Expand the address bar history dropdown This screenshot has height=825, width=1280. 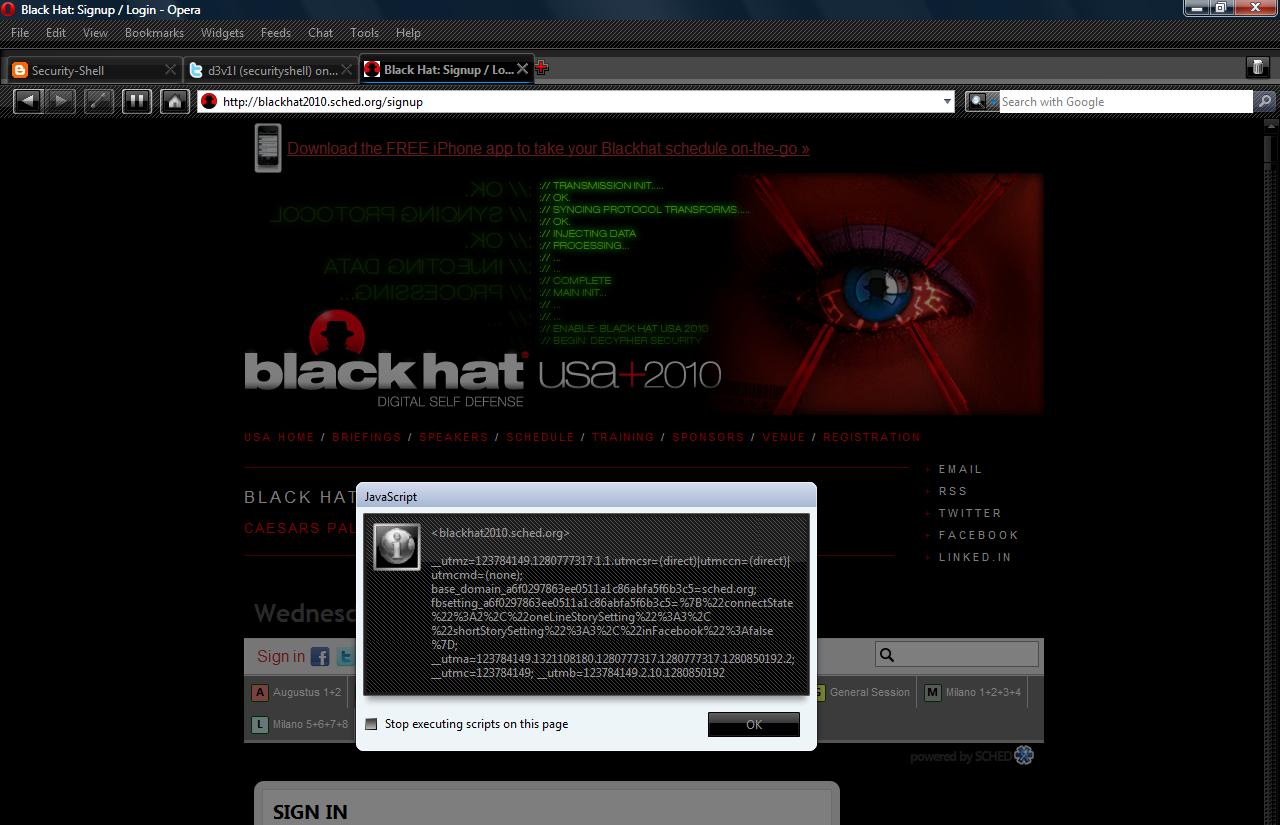coord(947,101)
